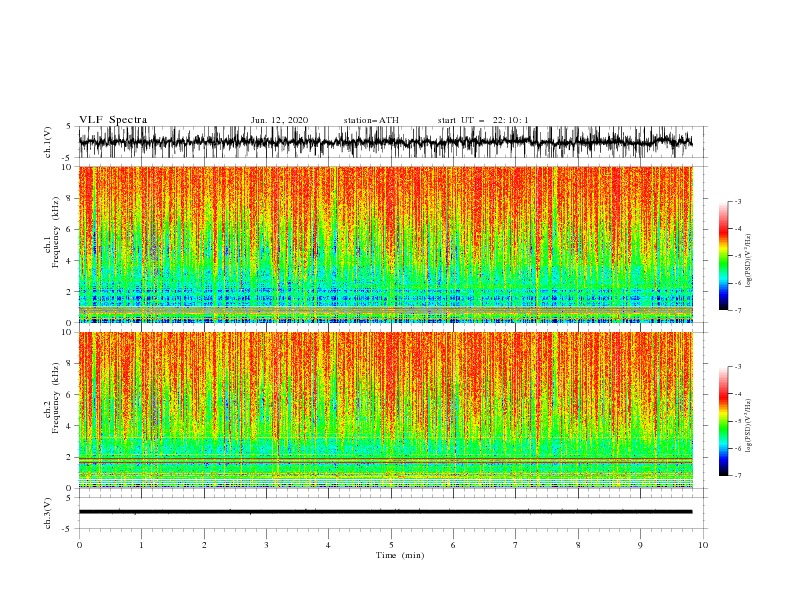792x612 pixels.
Task: Click the 3 minute tick label on the time axis
Action: coord(266,545)
